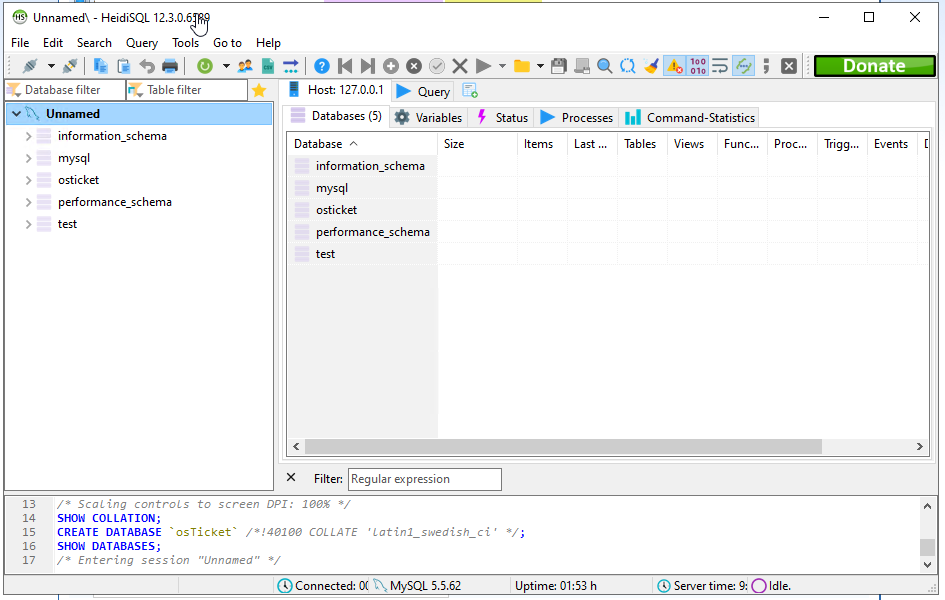Click the Find magnifier icon
The height and width of the screenshot is (600, 945).
(x=604, y=66)
